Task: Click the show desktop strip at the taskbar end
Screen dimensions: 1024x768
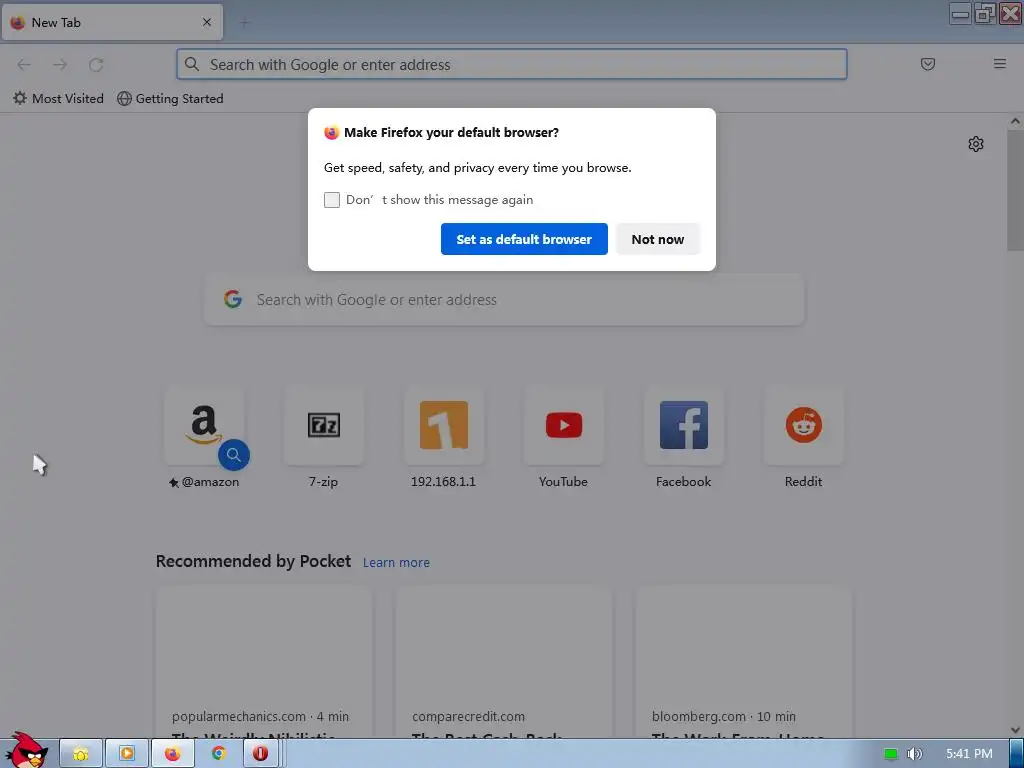Action: [x=1017, y=754]
